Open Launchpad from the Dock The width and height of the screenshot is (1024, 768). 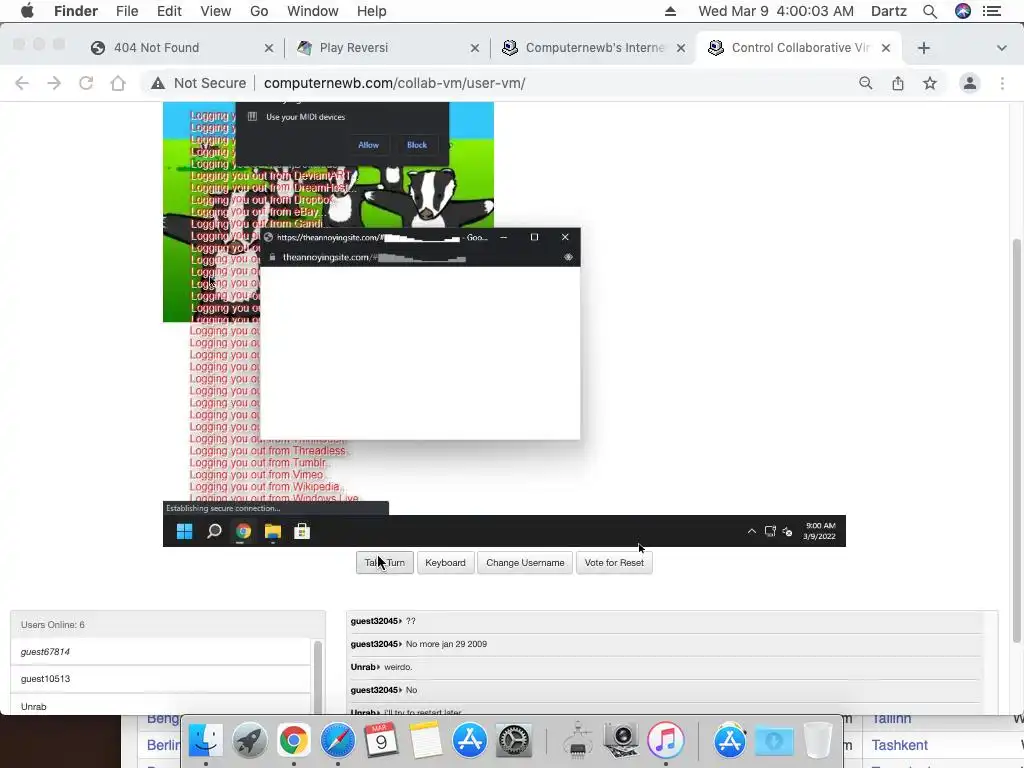pyautogui.click(x=249, y=741)
